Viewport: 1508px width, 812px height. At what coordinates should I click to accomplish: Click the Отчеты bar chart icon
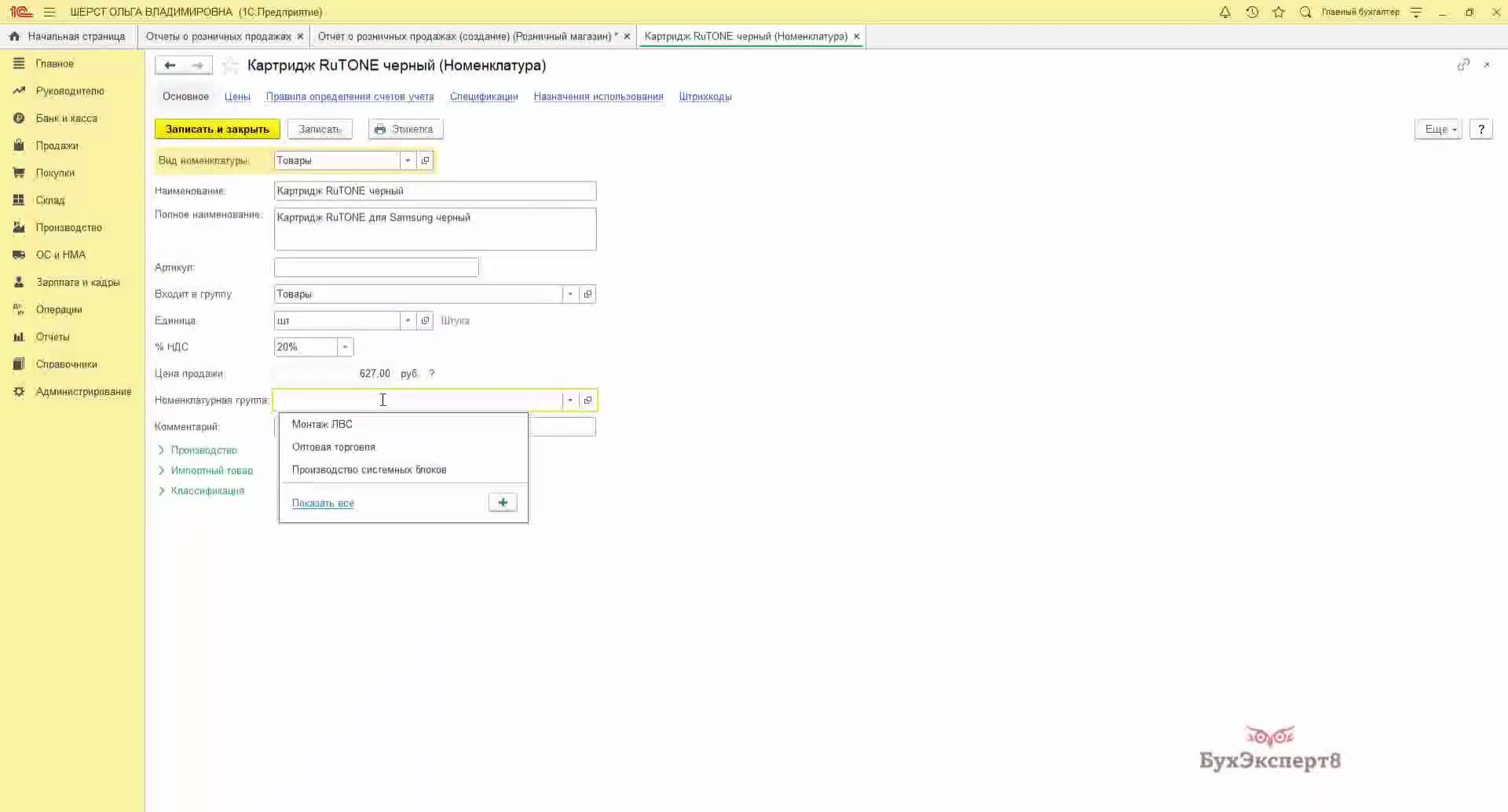coord(19,337)
